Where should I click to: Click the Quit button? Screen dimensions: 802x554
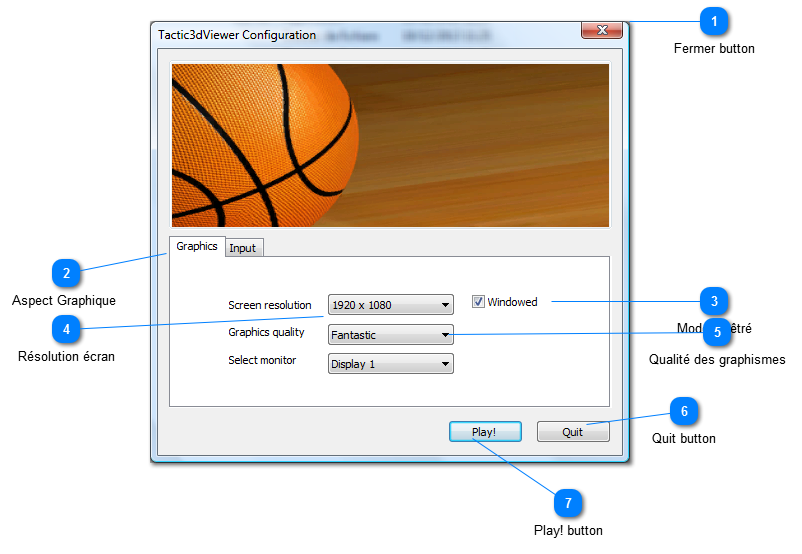click(x=573, y=432)
